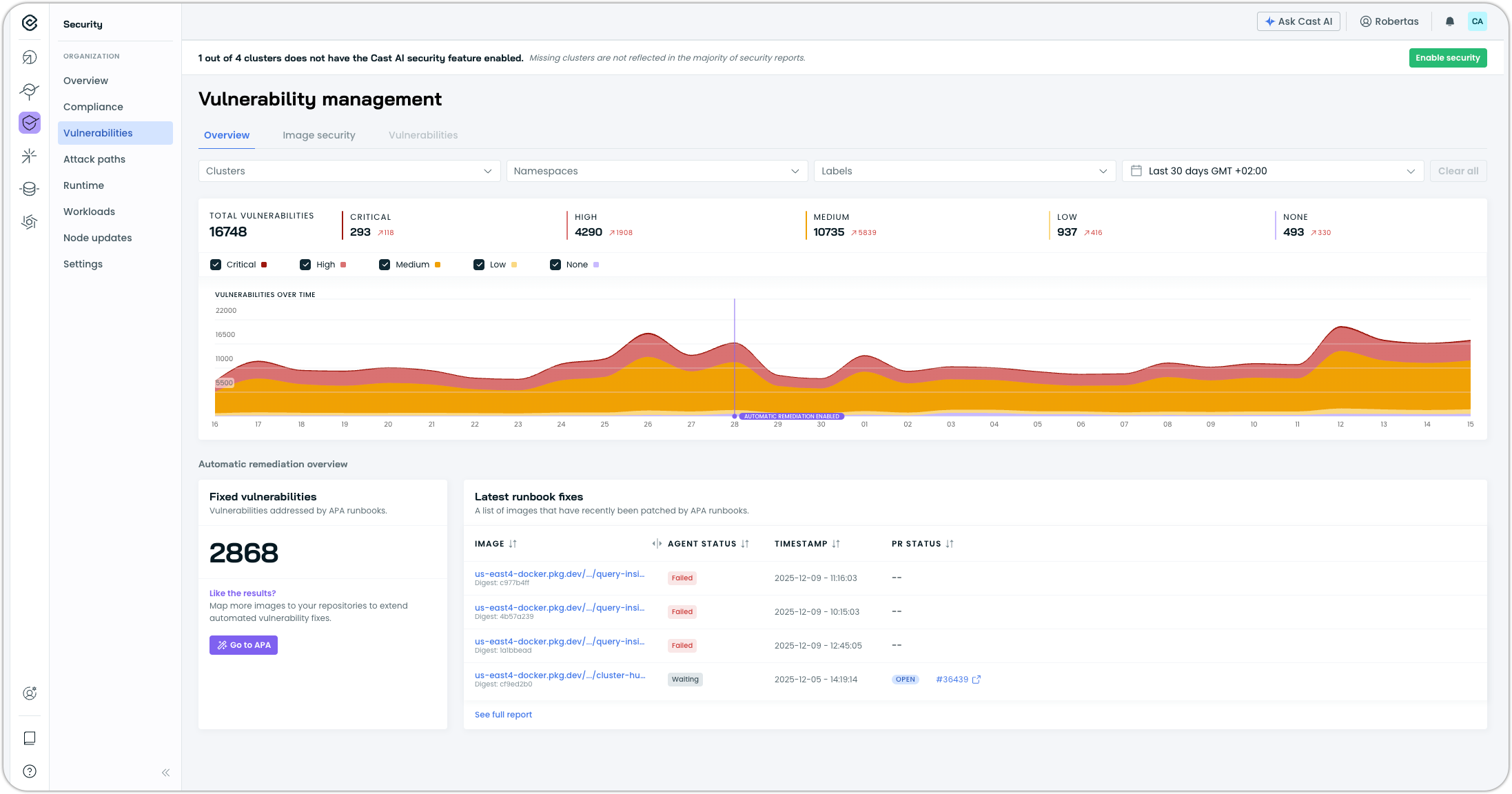
Task: Open the Last 30 days date range dropdown
Action: (1272, 171)
